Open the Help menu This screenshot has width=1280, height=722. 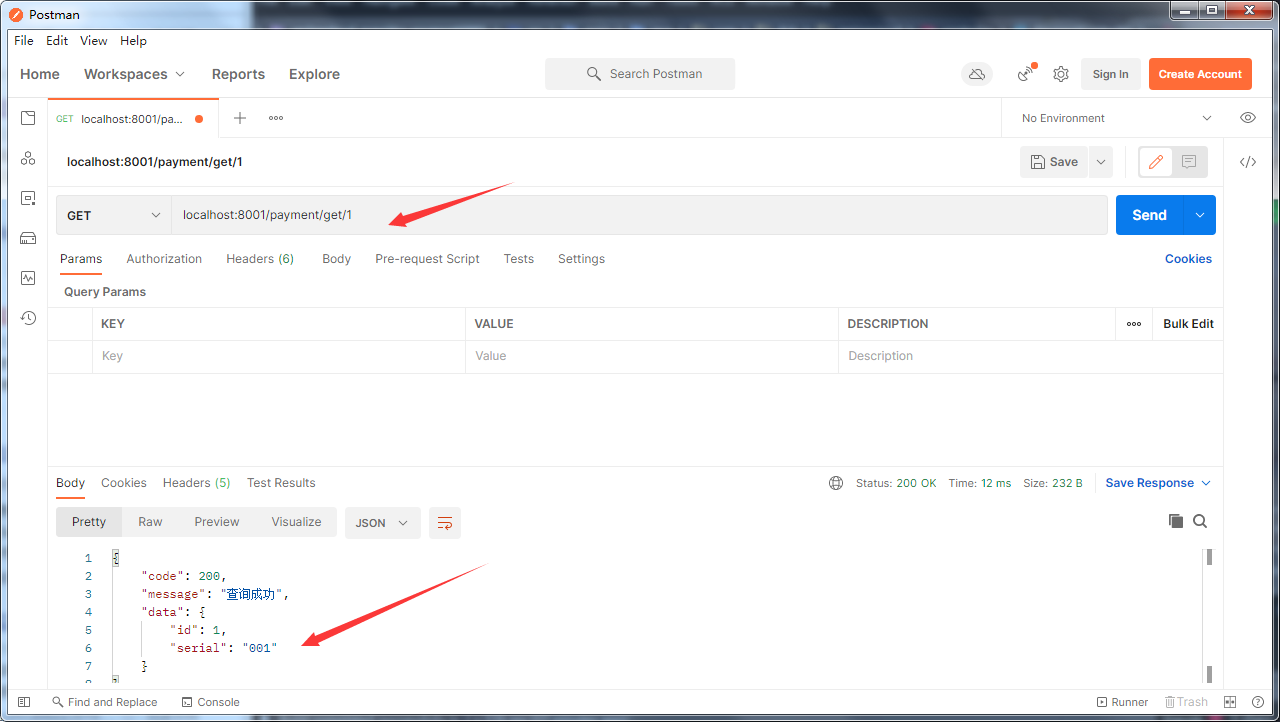click(133, 41)
